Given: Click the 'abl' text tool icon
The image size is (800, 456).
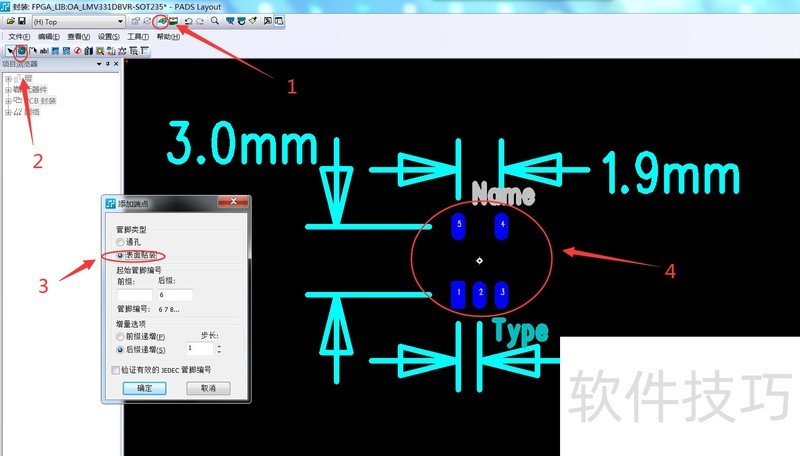Looking at the screenshot, I should pyautogui.click(x=44, y=50).
